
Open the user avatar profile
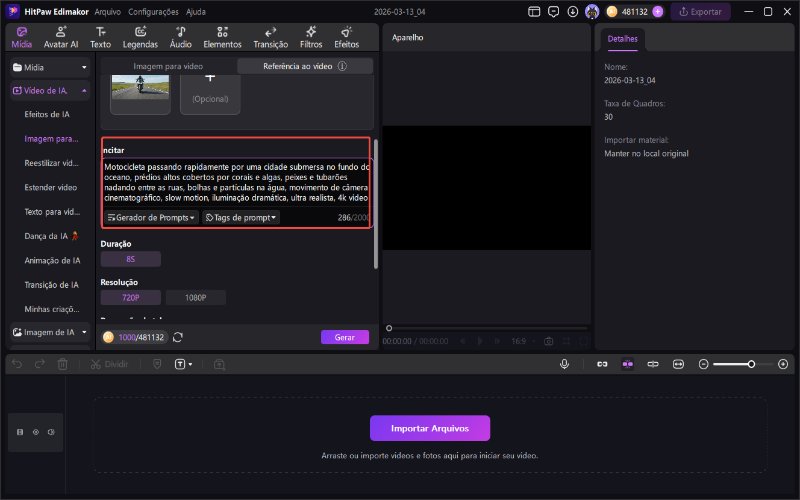[x=592, y=11]
